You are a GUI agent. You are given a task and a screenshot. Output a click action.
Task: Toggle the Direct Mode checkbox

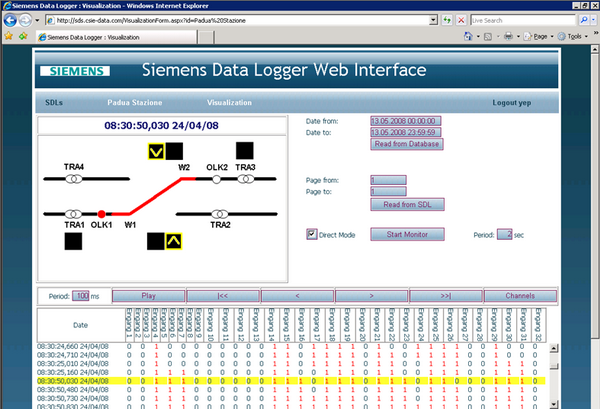tap(311, 234)
